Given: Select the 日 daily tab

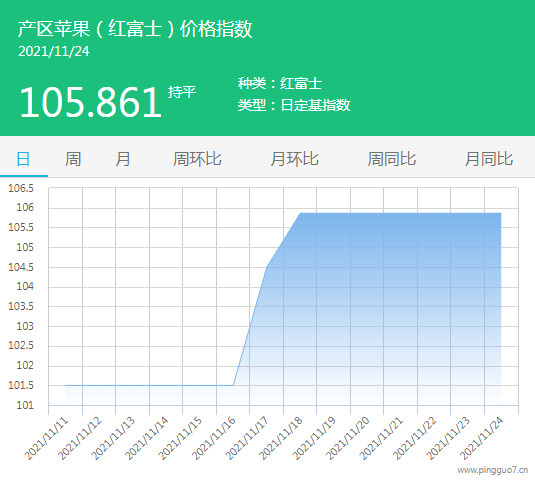Looking at the screenshot, I should point(24,159).
